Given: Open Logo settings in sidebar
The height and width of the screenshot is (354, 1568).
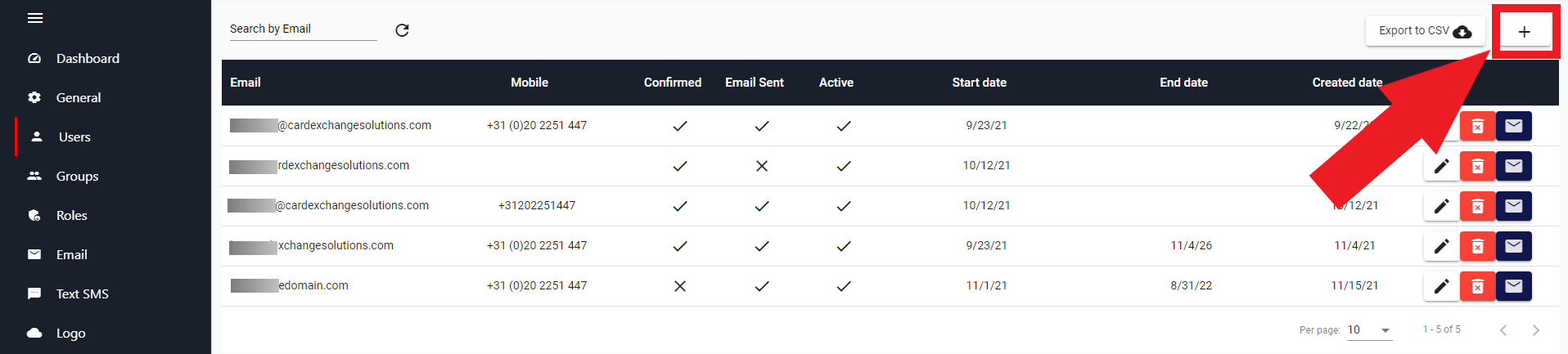Looking at the screenshot, I should 70,334.
